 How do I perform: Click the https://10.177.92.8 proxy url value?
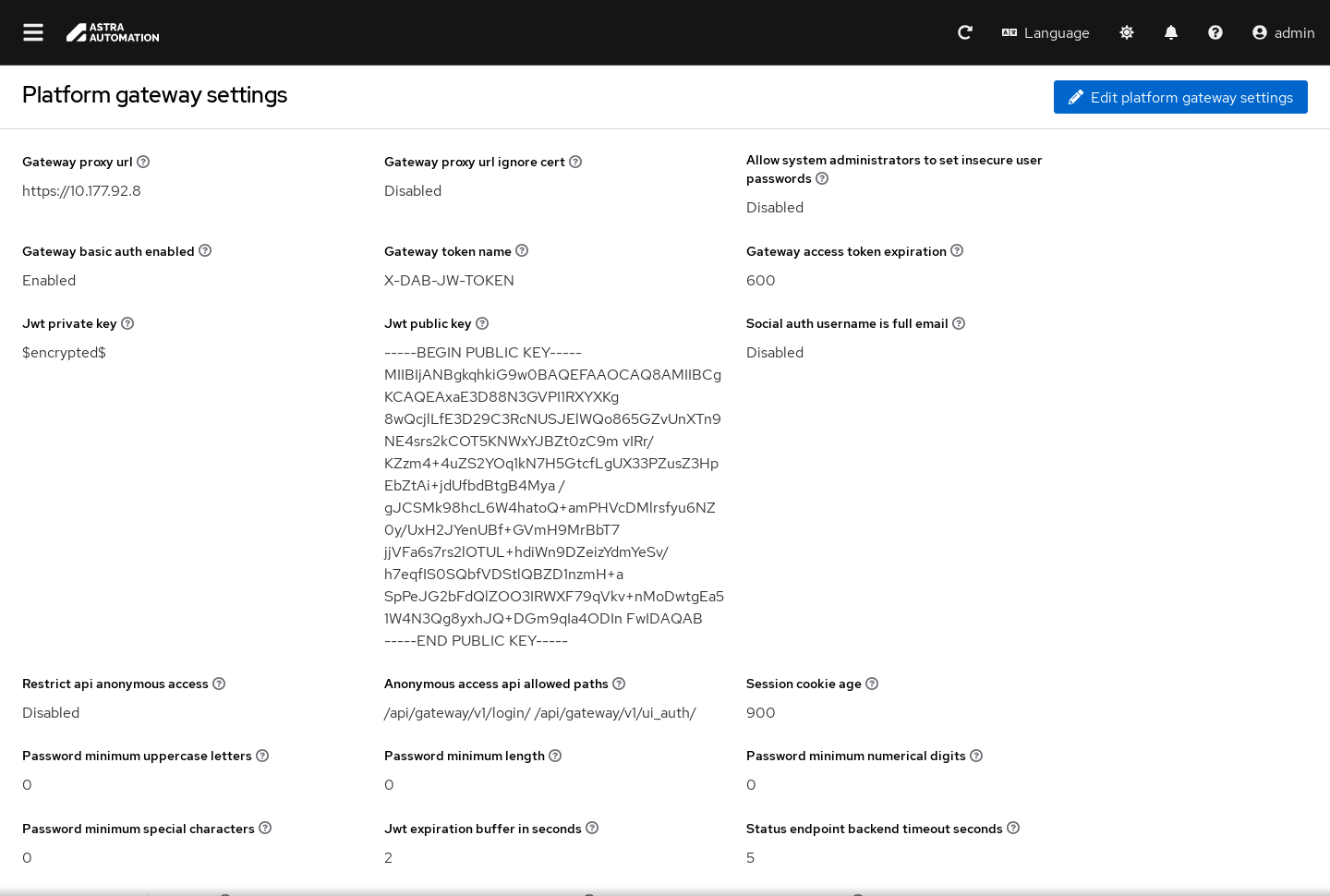point(81,191)
